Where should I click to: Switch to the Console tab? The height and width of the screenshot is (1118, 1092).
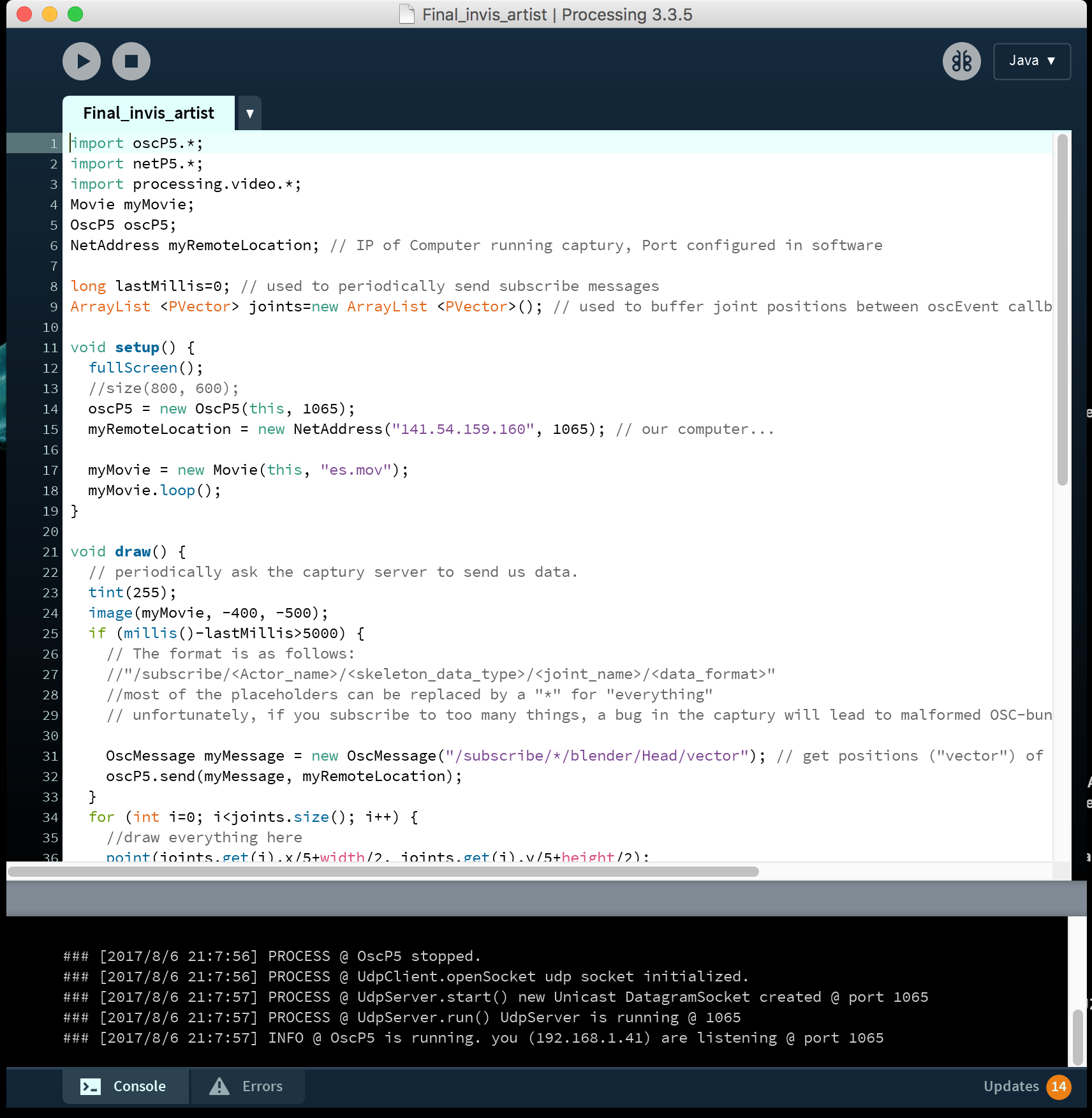(x=126, y=1086)
